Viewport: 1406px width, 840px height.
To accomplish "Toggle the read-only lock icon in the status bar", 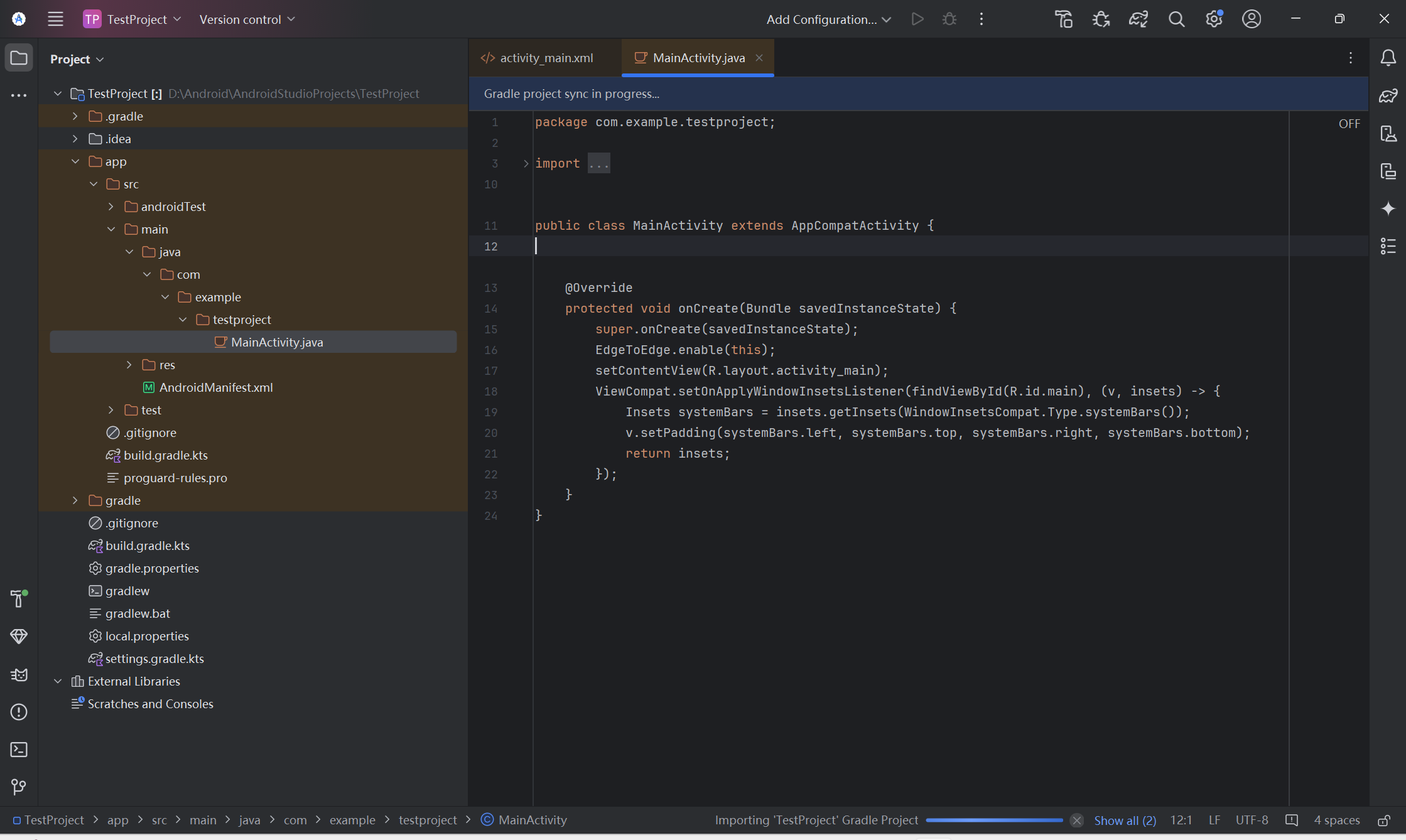I will 1383,821.
